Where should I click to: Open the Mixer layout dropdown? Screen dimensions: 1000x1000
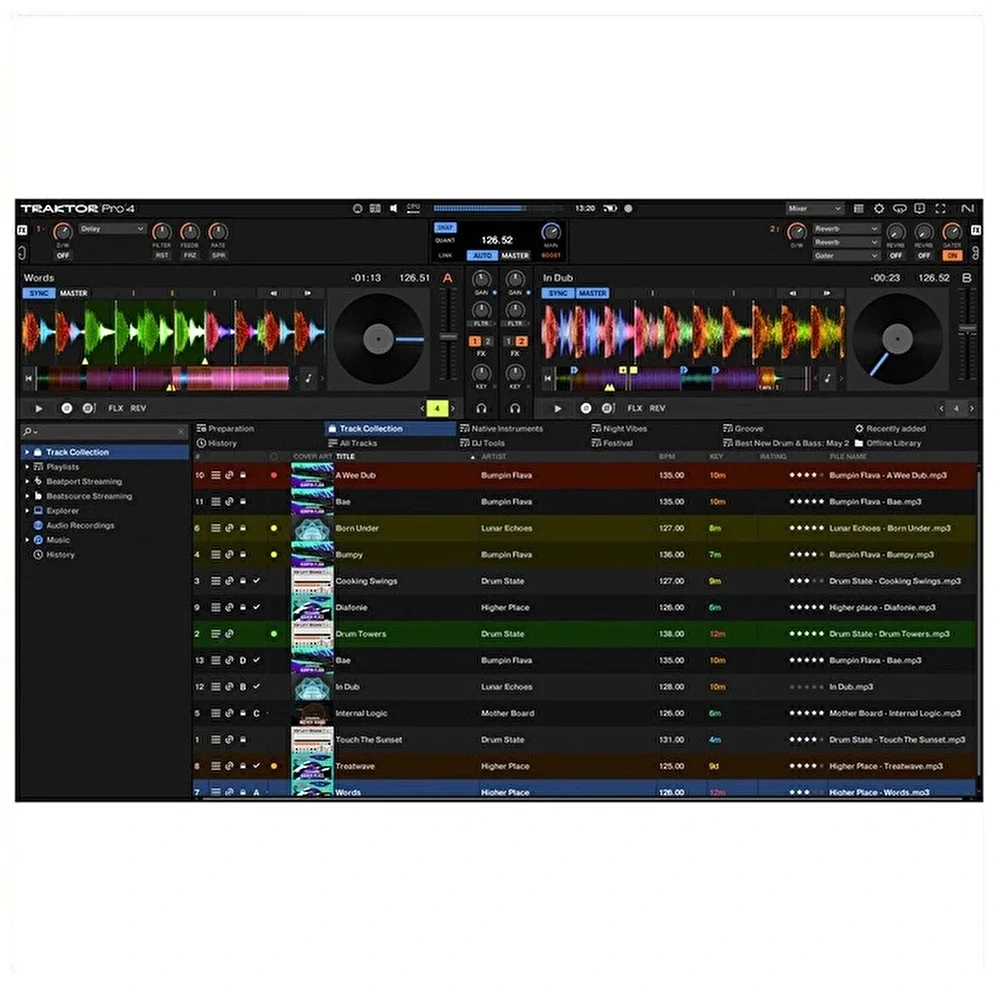pyautogui.click(x=815, y=209)
